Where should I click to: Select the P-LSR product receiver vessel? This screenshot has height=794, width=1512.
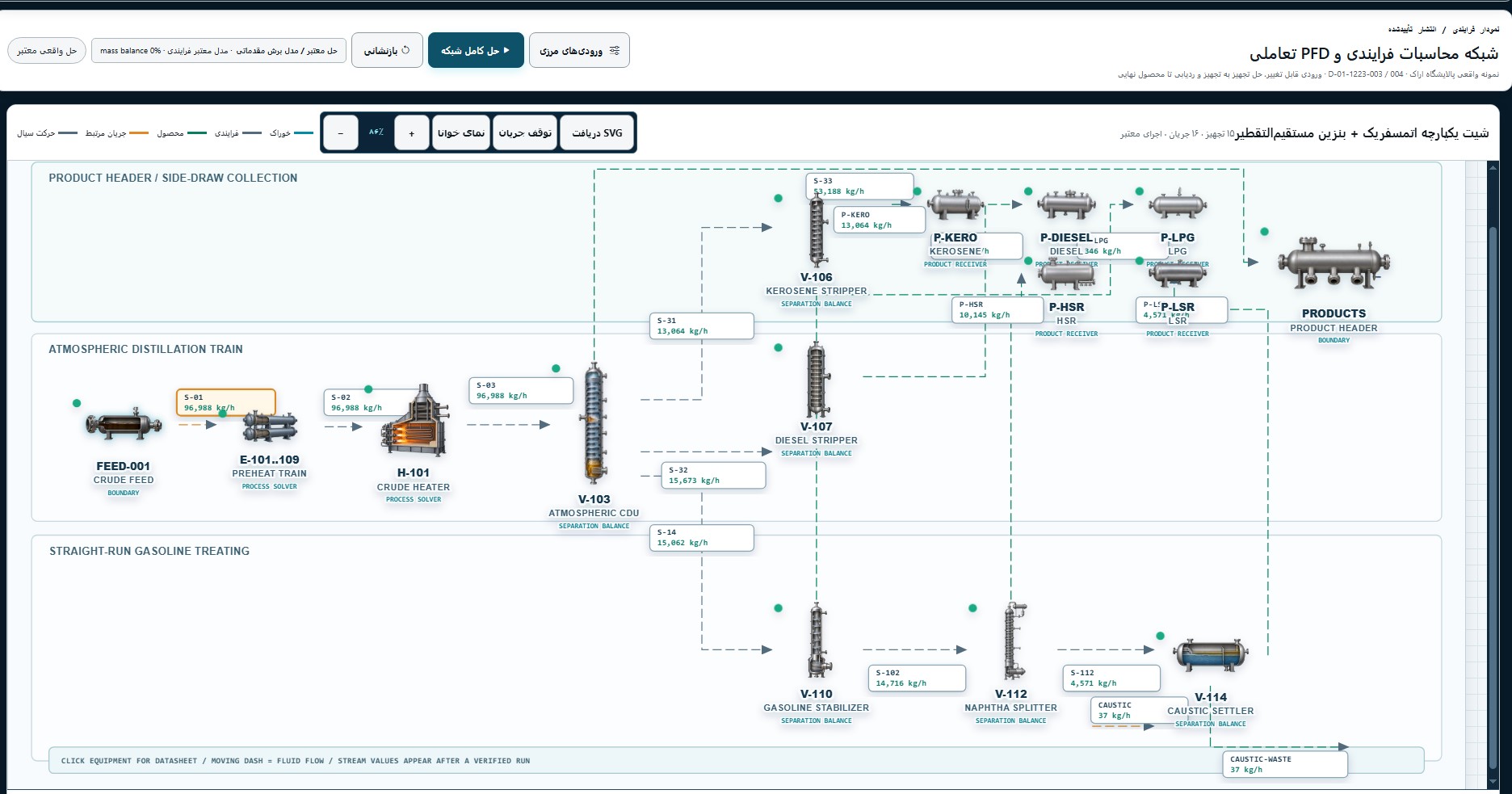[1178, 275]
